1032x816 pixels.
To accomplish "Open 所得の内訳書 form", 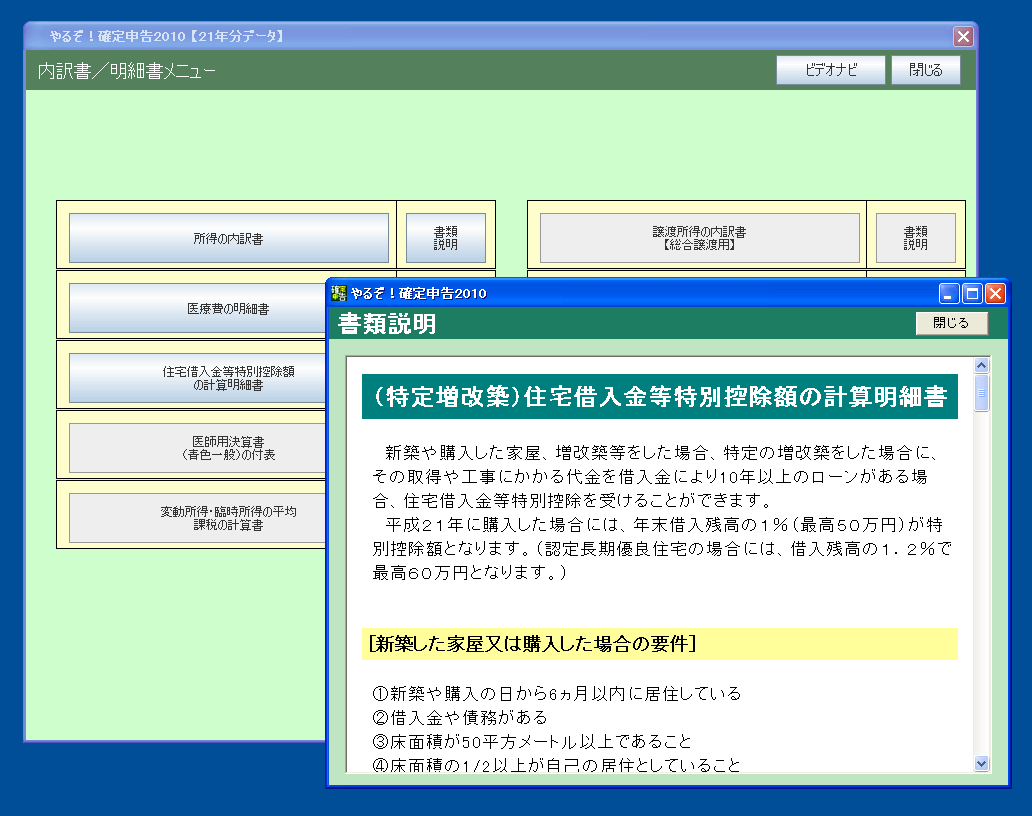I will coord(228,238).
